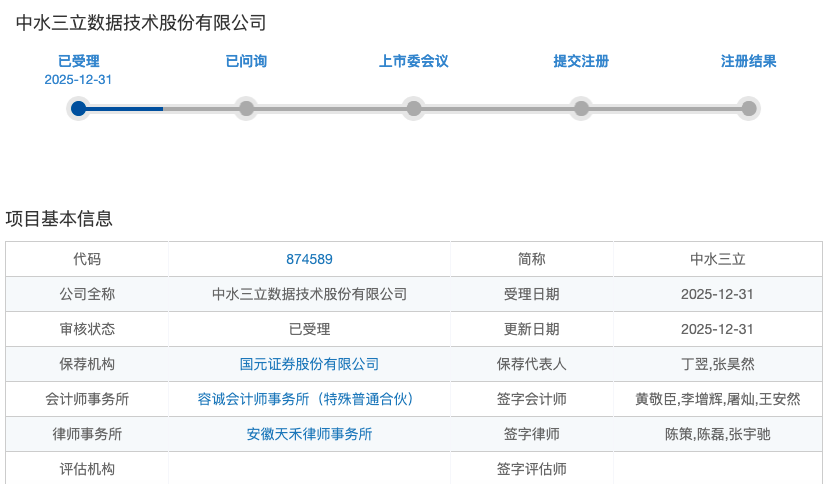Open 安徽天禾律师事务所 law firm link
This screenshot has height=484, width=826.
pos(309,434)
